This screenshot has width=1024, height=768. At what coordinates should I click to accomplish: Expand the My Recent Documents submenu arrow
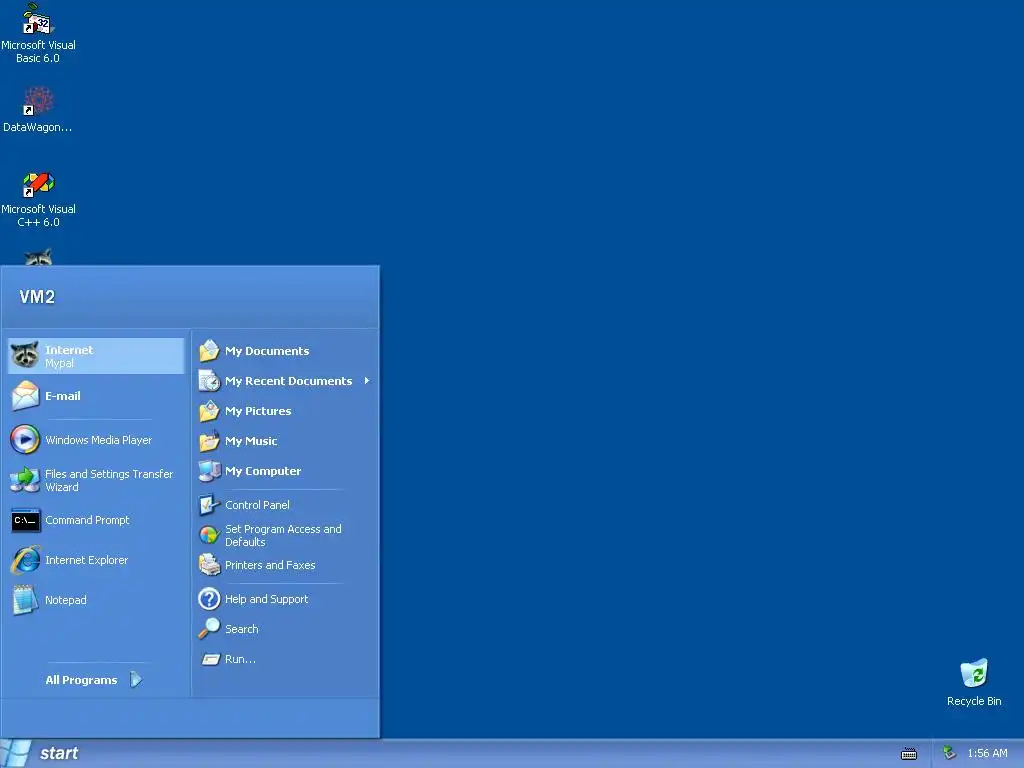pyautogui.click(x=367, y=381)
